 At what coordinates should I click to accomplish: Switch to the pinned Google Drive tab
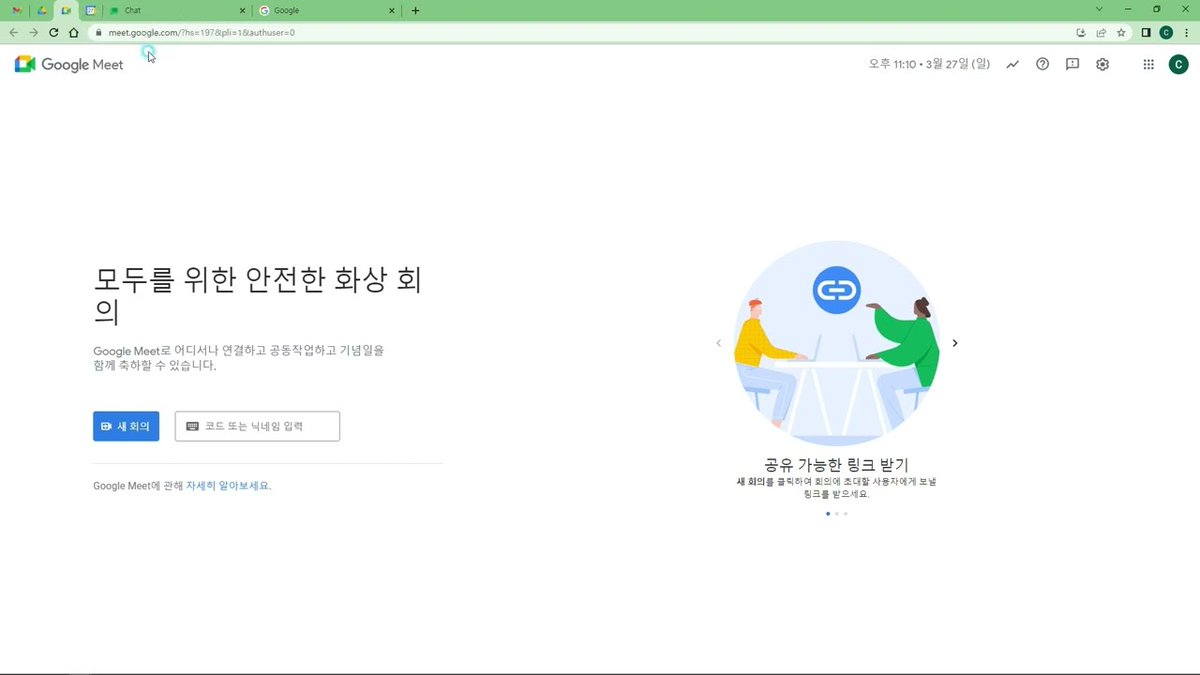(41, 10)
